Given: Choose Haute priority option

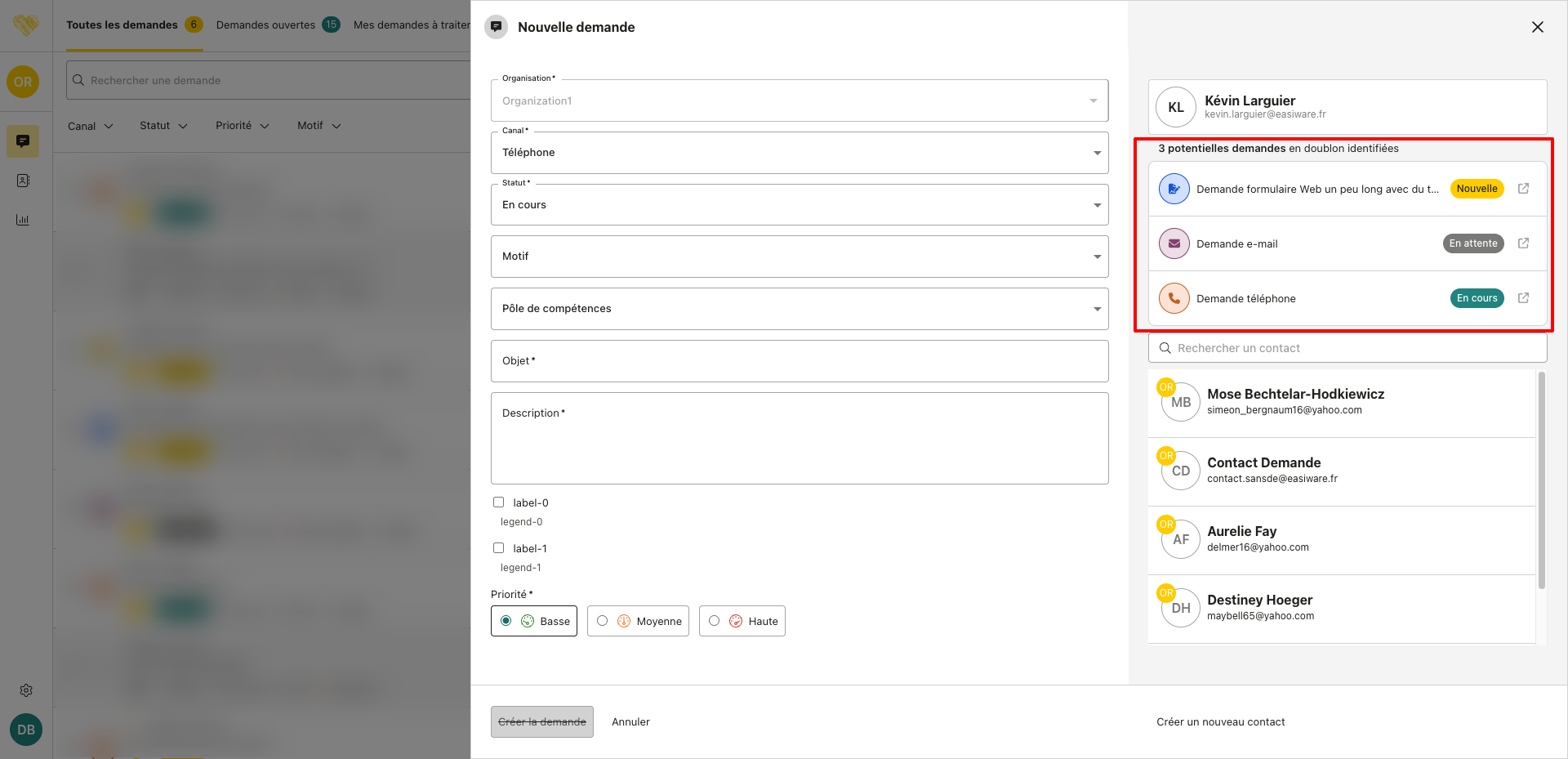Looking at the screenshot, I should [715, 621].
